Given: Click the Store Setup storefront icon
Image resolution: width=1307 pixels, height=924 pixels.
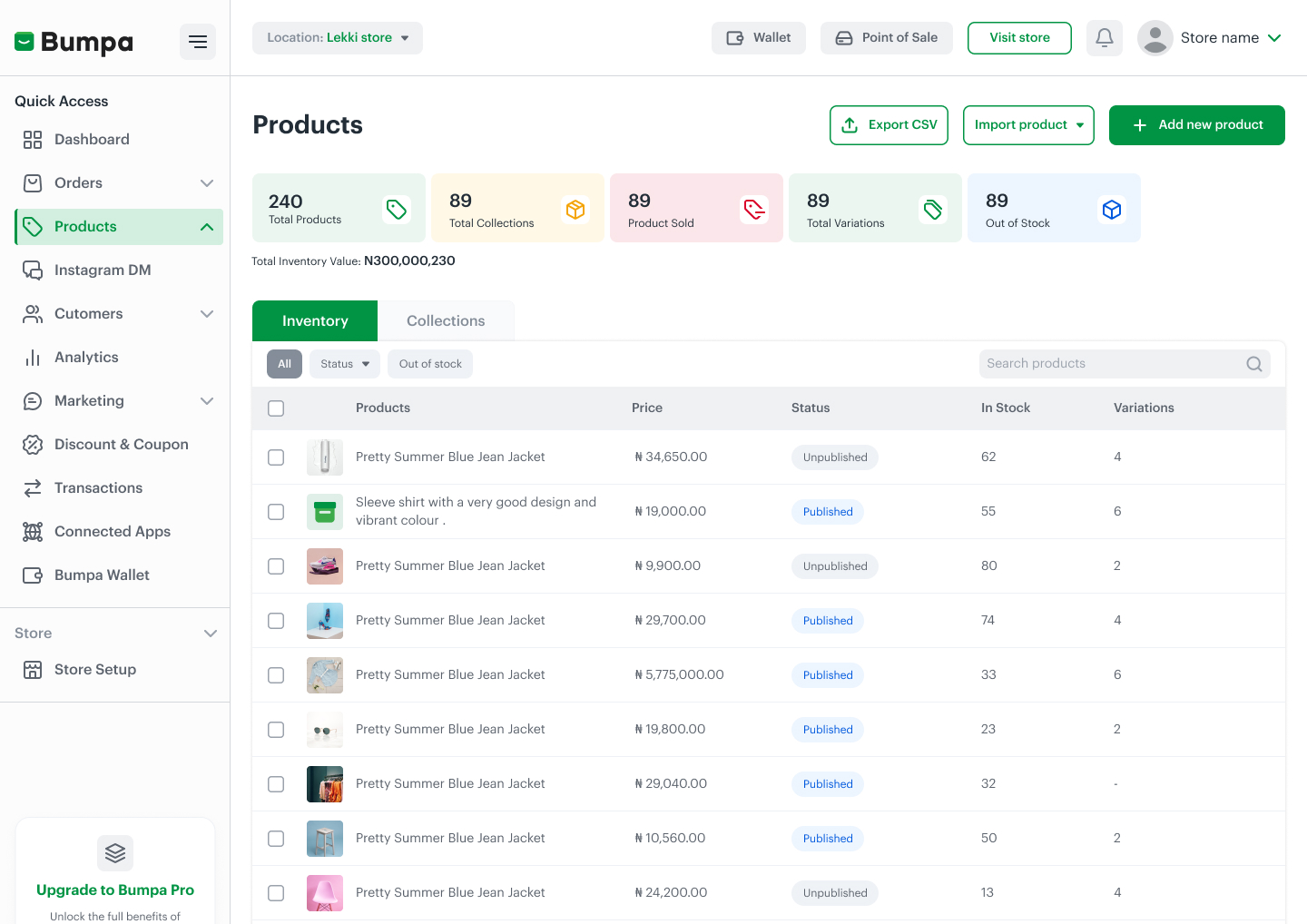Looking at the screenshot, I should pos(33,670).
